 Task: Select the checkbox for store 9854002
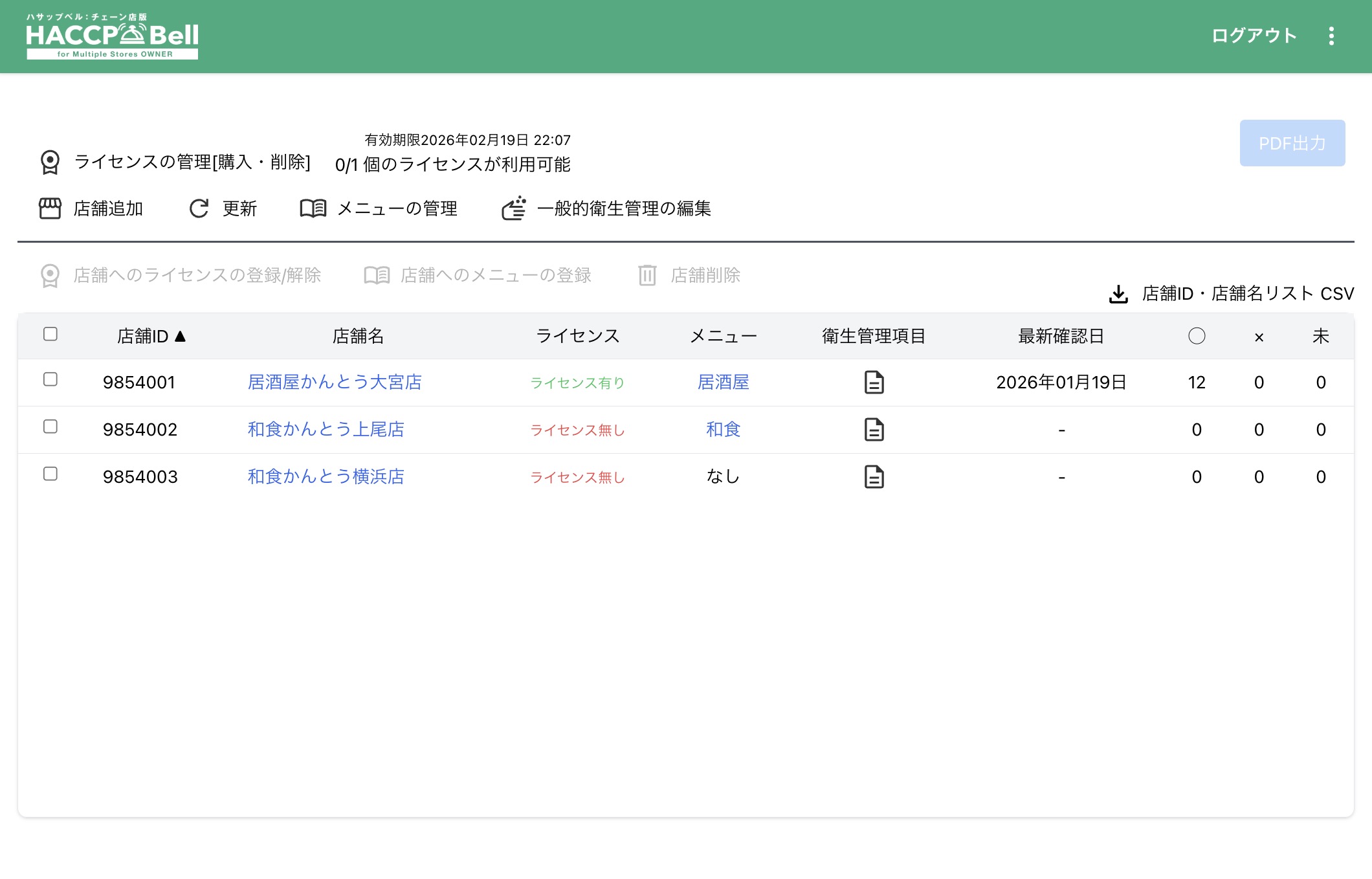50,427
